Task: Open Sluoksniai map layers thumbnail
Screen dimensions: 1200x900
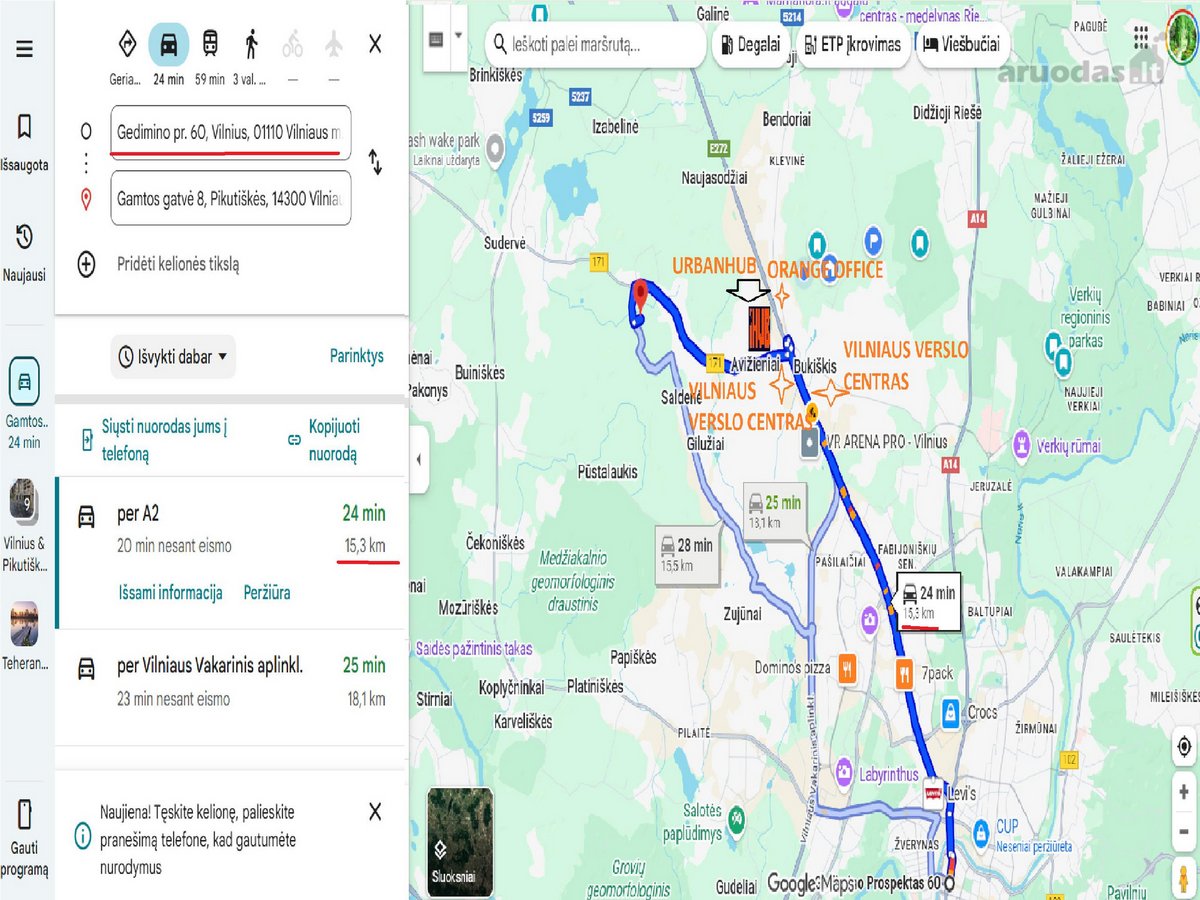Action: tap(460, 841)
